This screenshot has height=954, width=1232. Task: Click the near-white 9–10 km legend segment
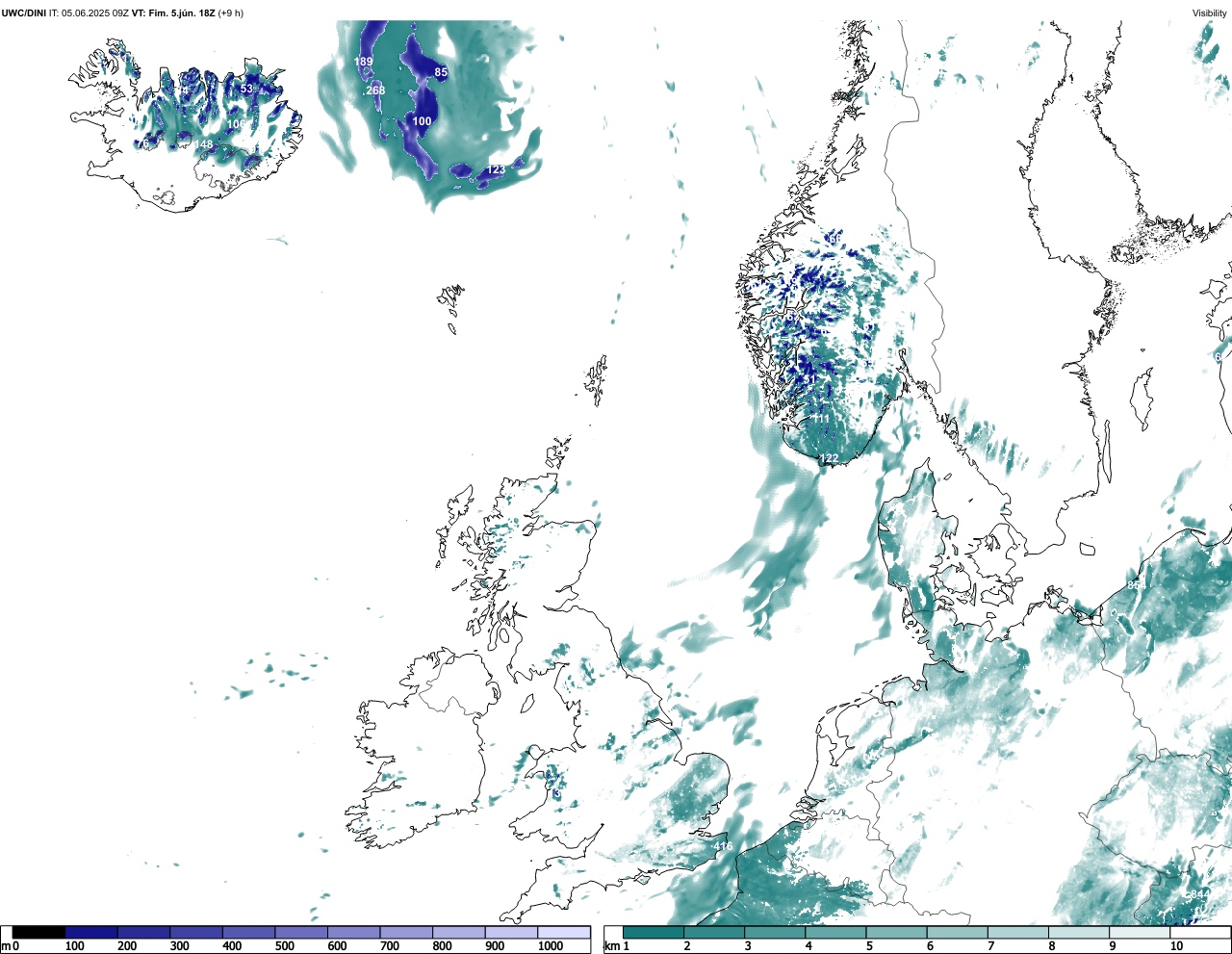1139,933
